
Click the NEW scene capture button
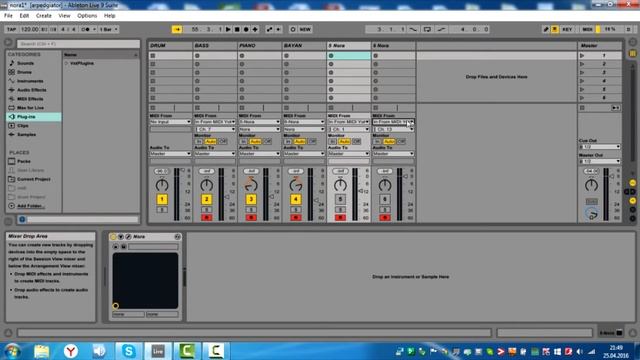[x=305, y=29]
